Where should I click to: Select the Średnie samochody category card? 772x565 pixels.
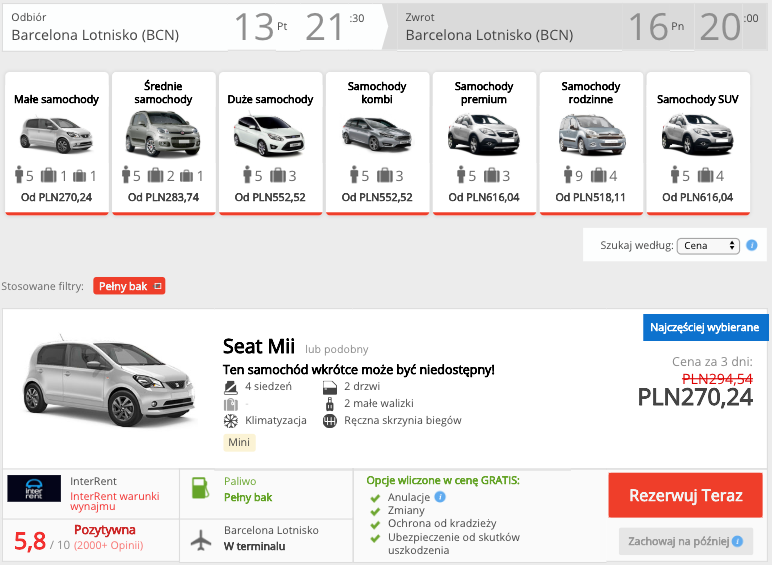[x=163, y=143]
